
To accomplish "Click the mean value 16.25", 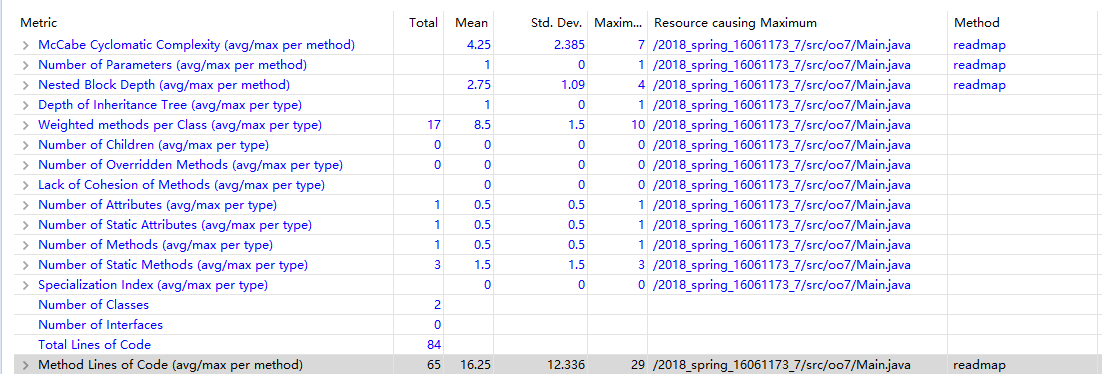I will point(475,365).
